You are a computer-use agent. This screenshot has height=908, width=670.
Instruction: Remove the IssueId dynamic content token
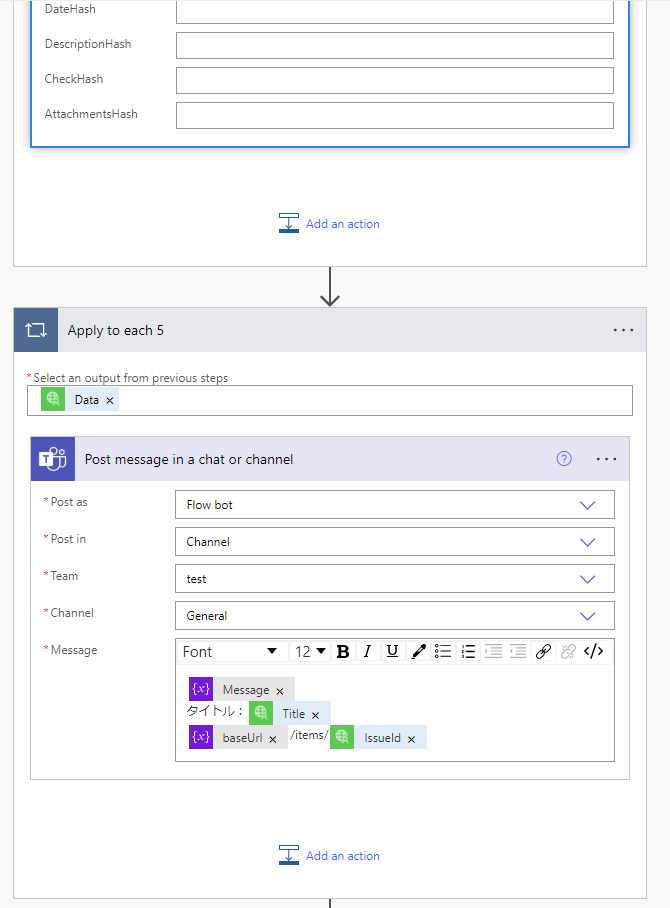(x=411, y=739)
